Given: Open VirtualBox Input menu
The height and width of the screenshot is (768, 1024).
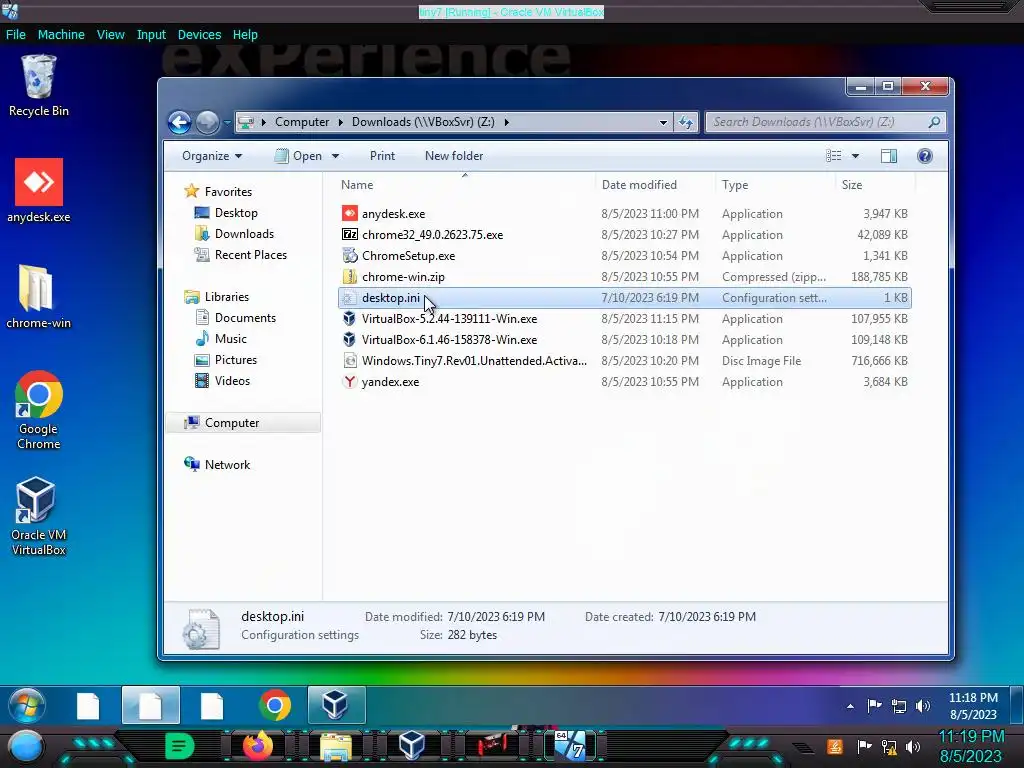Looking at the screenshot, I should point(151,35).
